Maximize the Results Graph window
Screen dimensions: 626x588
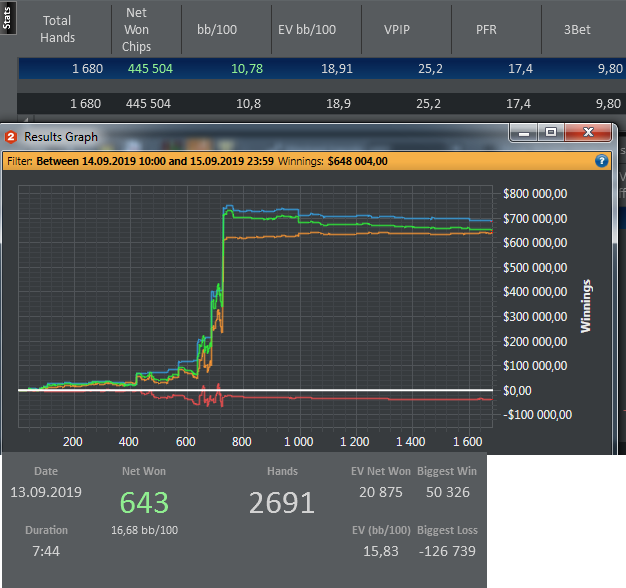(x=551, y=133)
